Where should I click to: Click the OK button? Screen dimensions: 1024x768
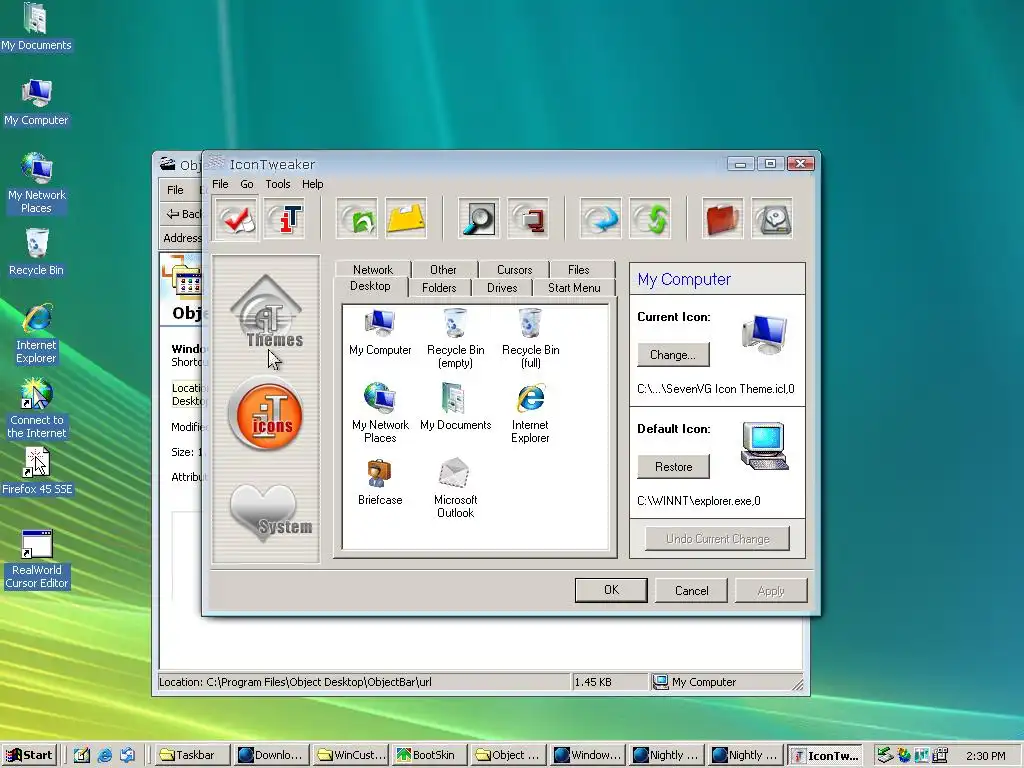coord(611,590)
